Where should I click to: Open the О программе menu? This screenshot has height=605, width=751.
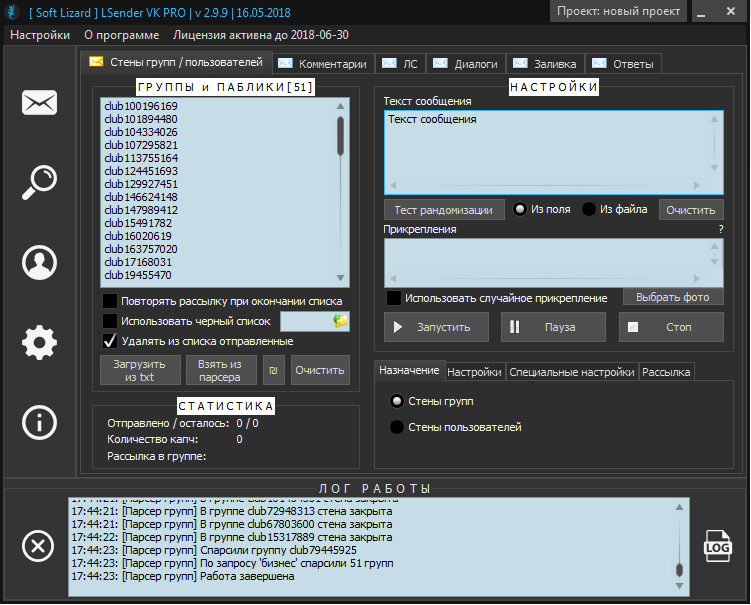[x=122, y=35]
